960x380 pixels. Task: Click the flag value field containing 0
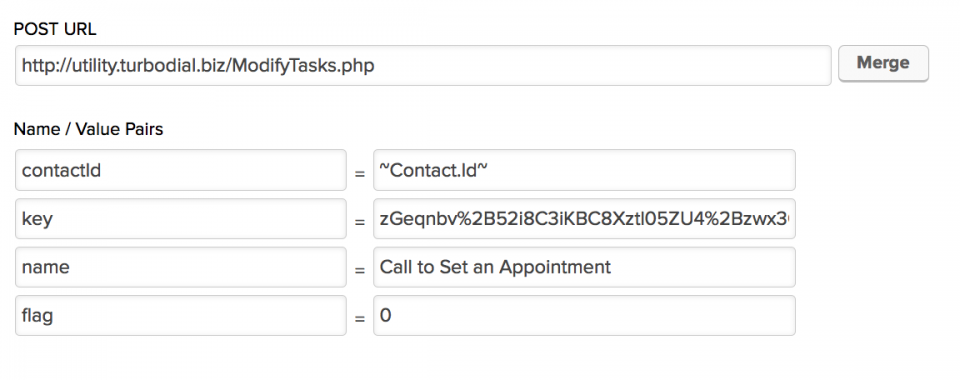(584, 315)
